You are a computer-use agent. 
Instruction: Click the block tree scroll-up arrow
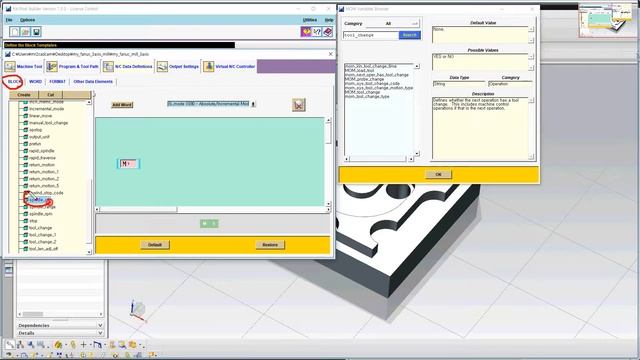pyautogui.click(x=89, y=102)
